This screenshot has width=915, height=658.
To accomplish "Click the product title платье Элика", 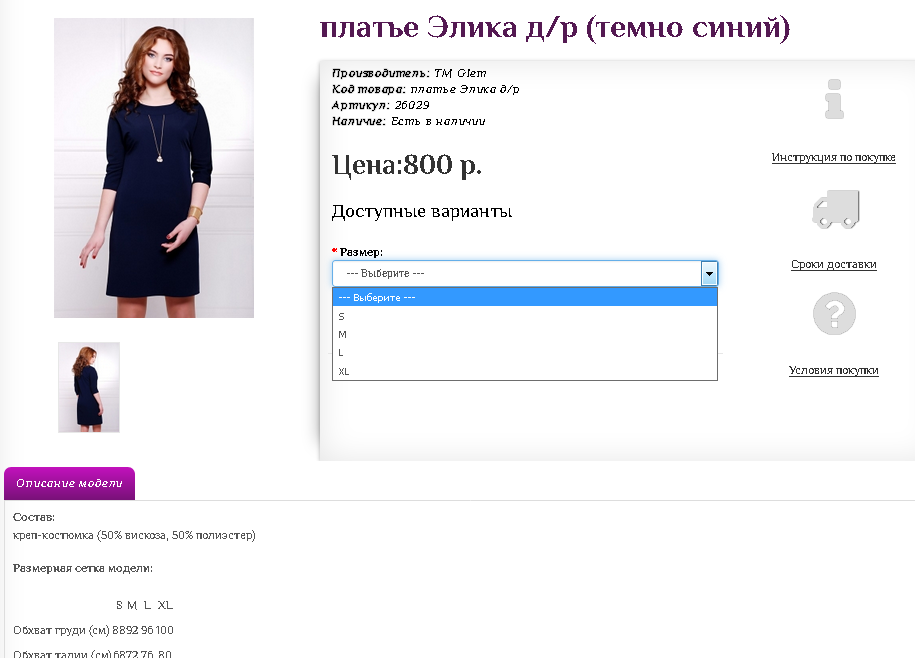I will 555,28.
